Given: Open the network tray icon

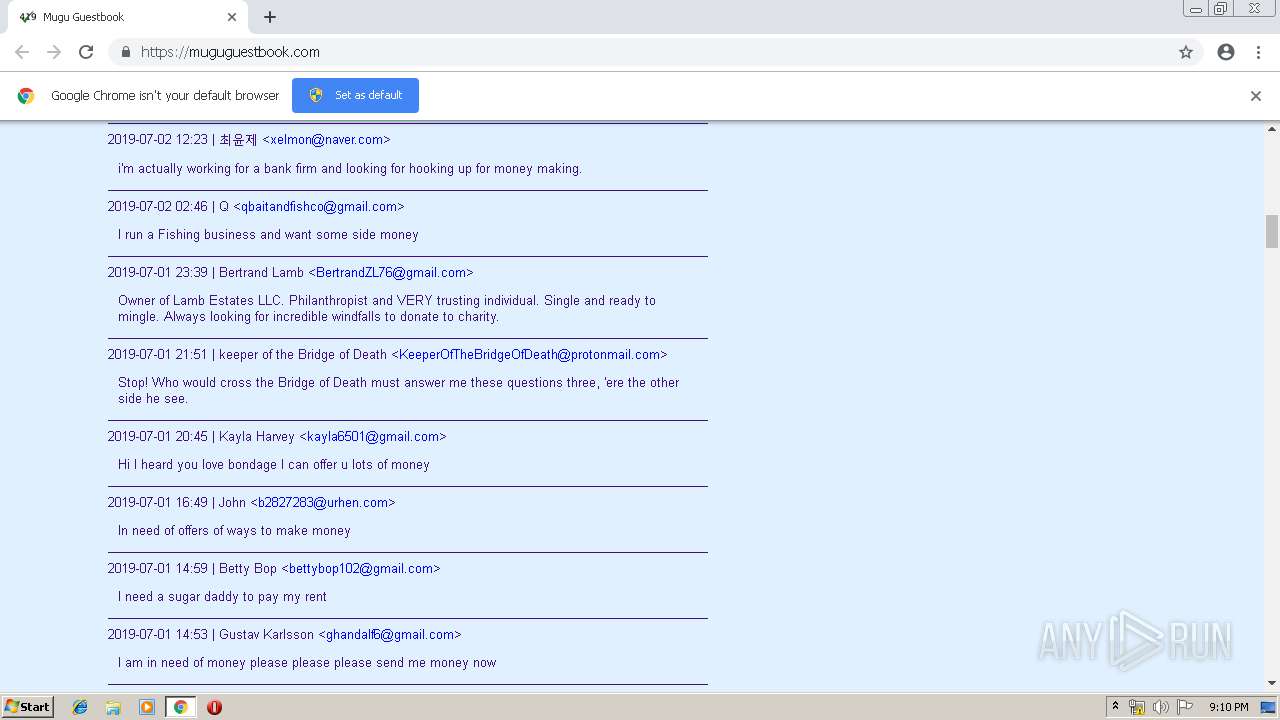Looking at the screenshot, I should point(1137,707).
